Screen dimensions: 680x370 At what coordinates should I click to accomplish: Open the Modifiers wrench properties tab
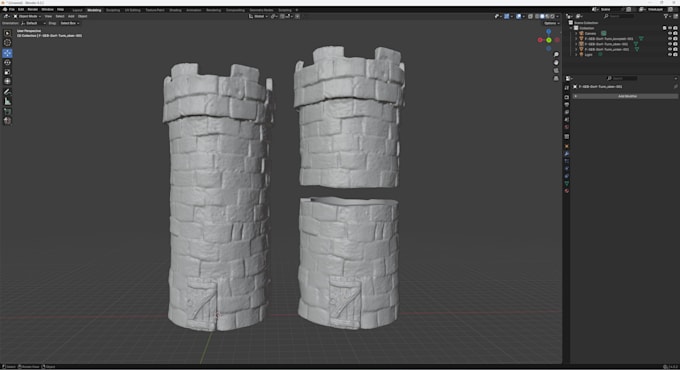[567, 154]
